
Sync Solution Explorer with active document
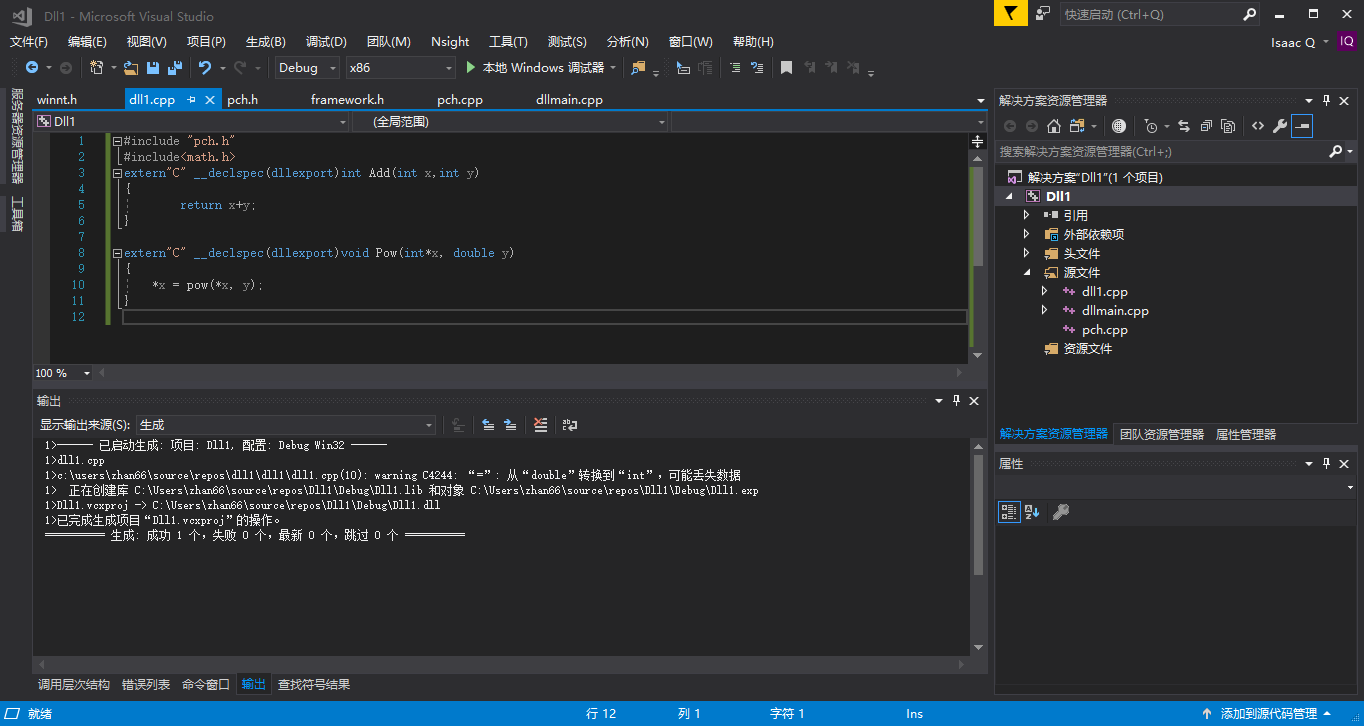tap(1185, 126)
